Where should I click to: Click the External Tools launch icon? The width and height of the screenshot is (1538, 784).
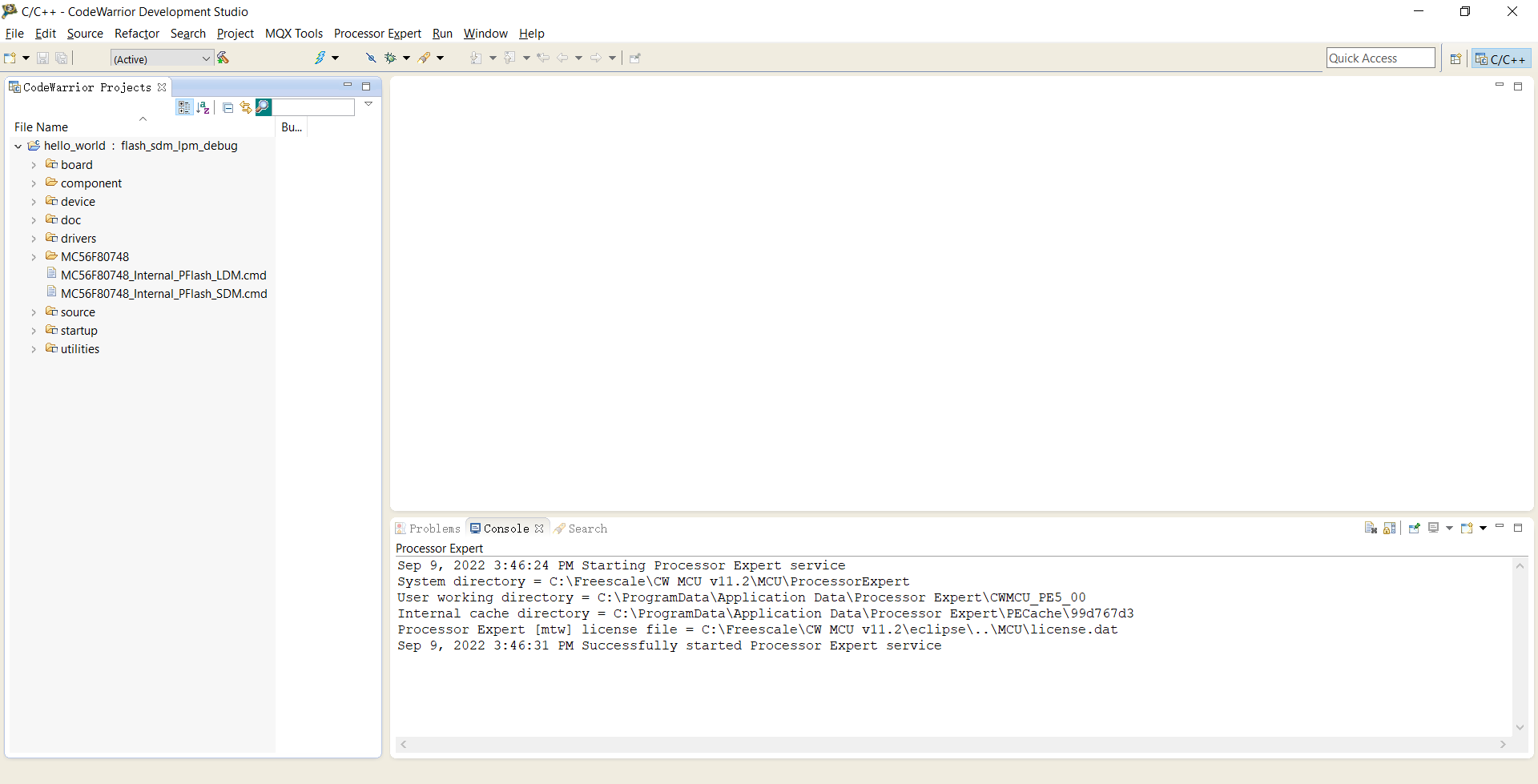[425, 58]
